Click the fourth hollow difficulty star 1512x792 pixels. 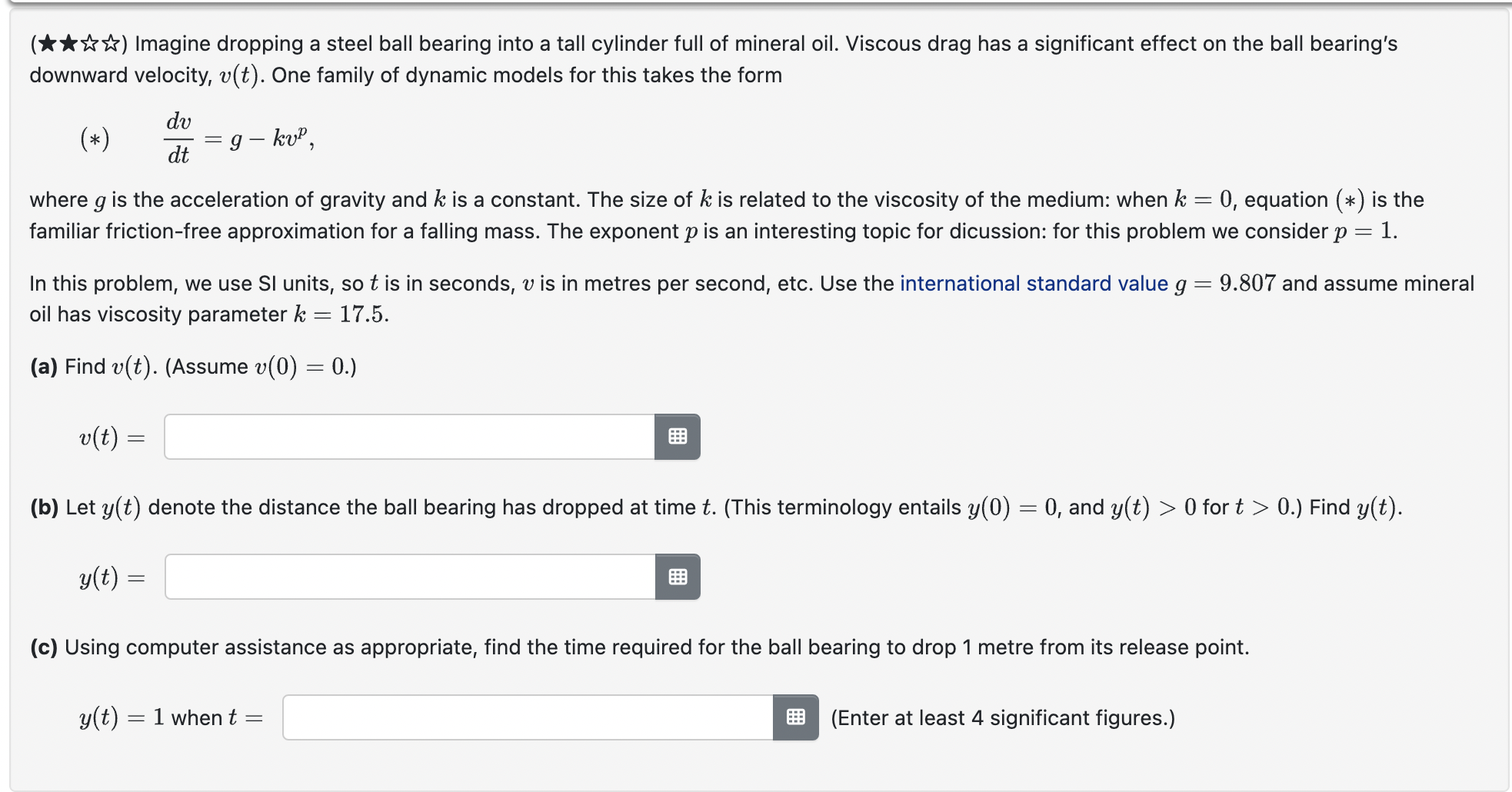pyautogui.click(x=111, y=44)
